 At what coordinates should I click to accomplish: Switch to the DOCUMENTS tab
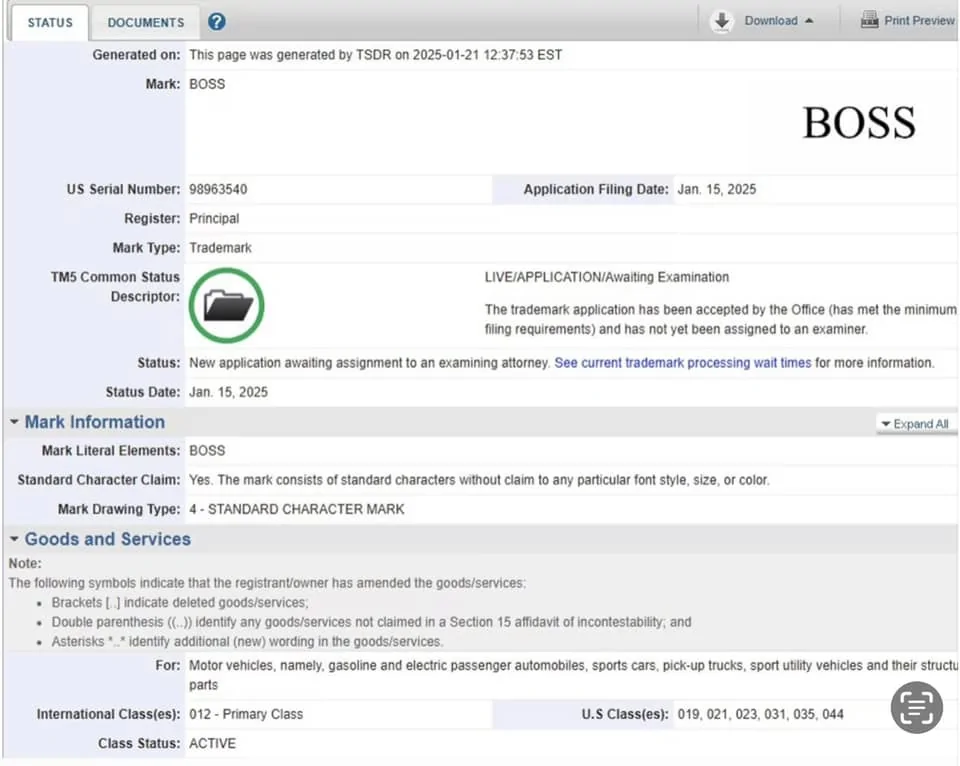point(146,23)
